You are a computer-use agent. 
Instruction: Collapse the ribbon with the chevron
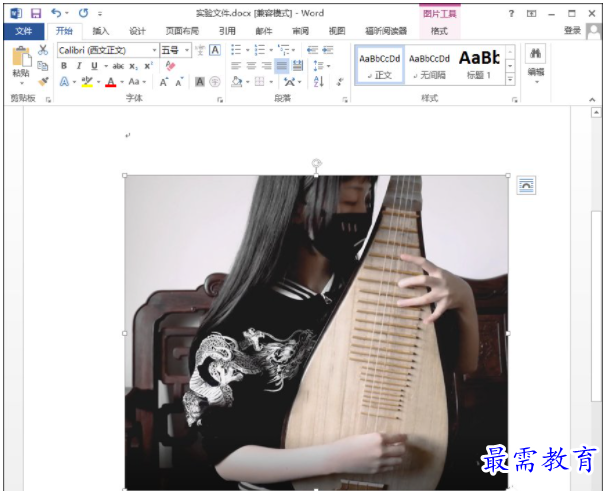tap(592, 100)
